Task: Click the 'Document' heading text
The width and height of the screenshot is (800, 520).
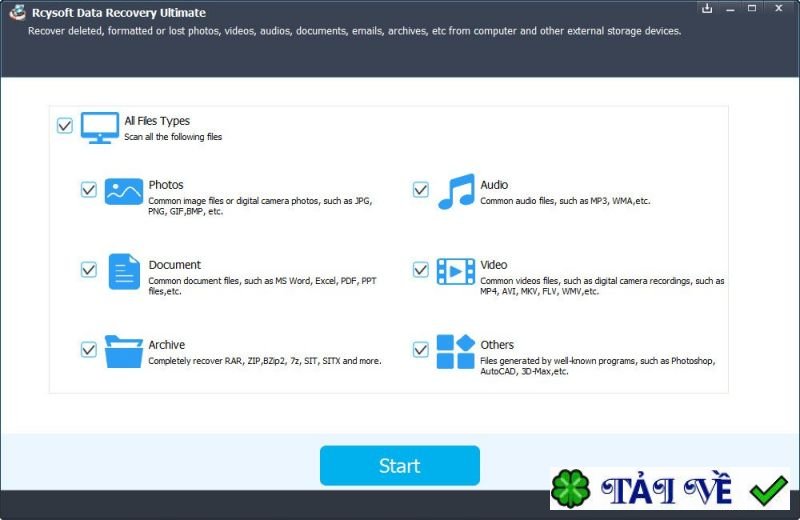Action: tap(174, 265)
